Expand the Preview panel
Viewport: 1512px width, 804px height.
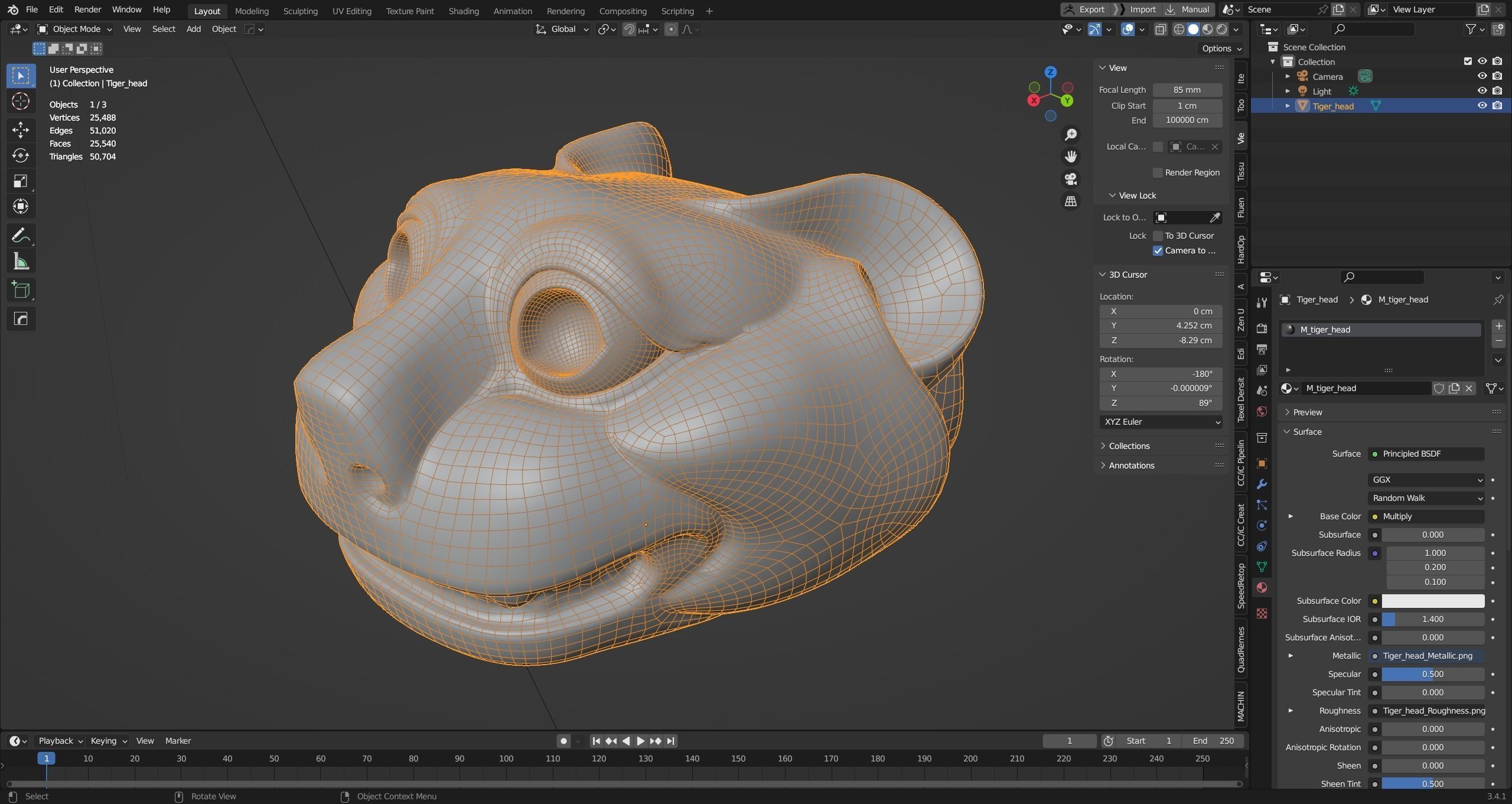tap(1307, 412)
